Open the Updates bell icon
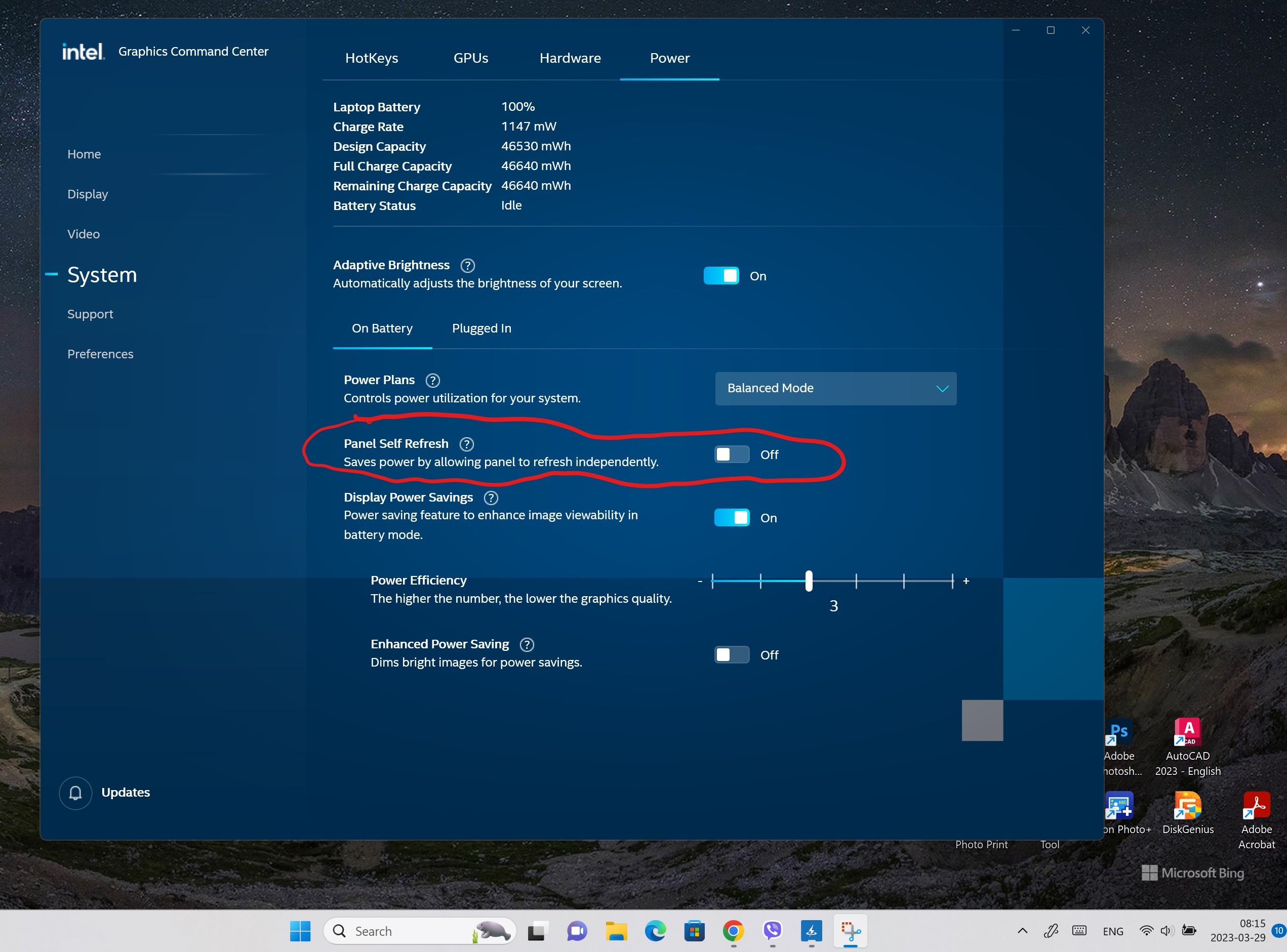 pyautogui.click(x=75, y=794)
